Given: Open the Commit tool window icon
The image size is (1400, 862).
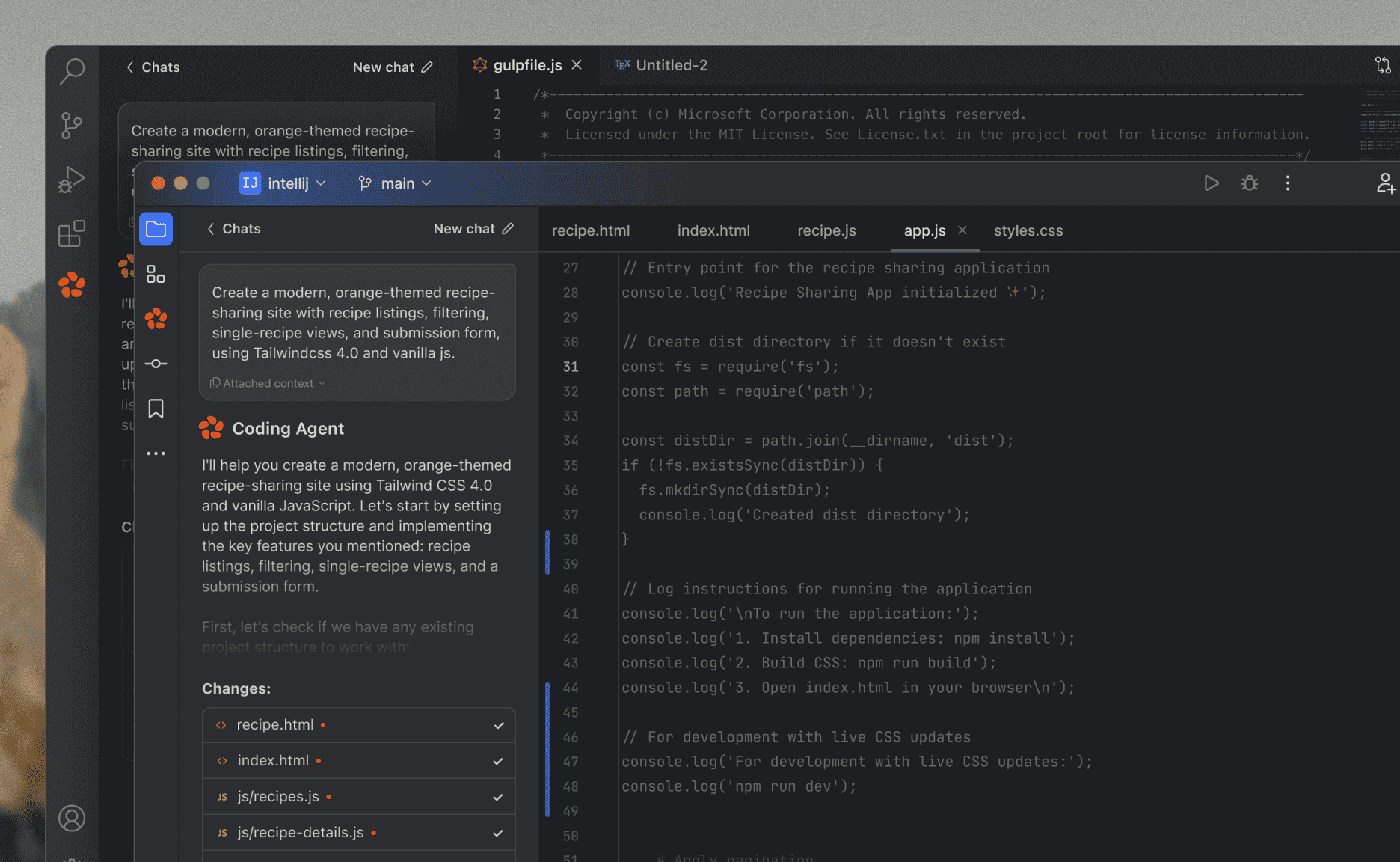Looking at the screenshot, I should click(156, 364).
